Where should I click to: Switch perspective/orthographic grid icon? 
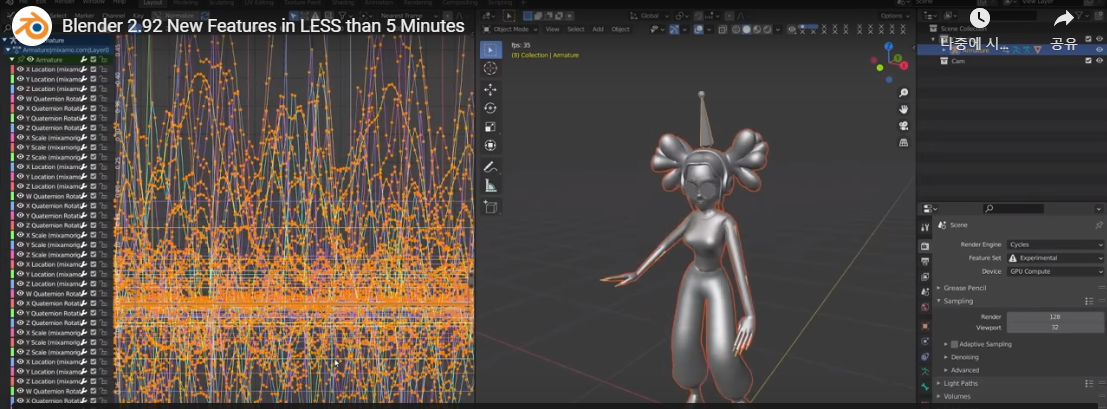pyautogui.click(x=904, y=142)
